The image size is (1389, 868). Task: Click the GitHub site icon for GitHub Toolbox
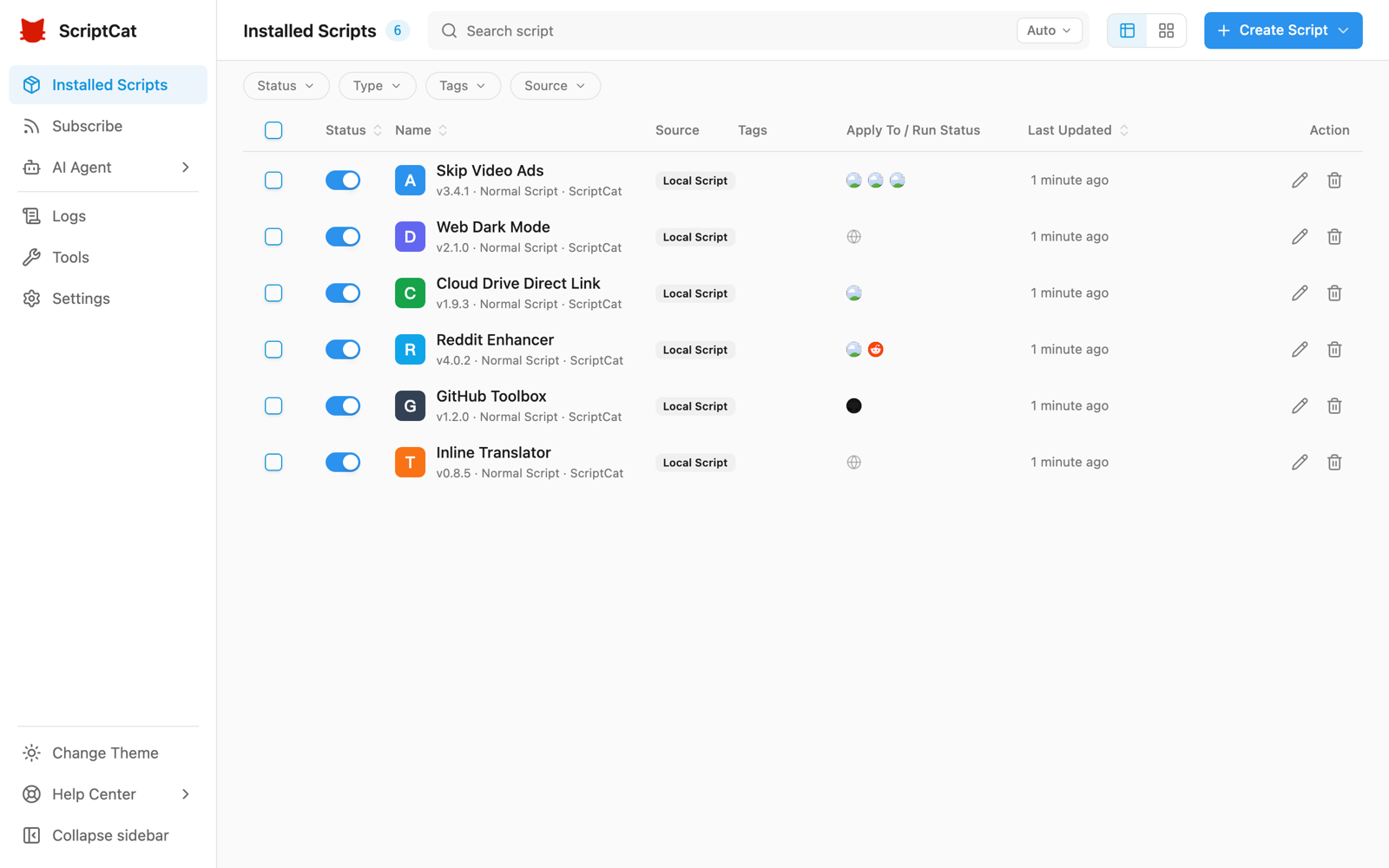point(854,406)
